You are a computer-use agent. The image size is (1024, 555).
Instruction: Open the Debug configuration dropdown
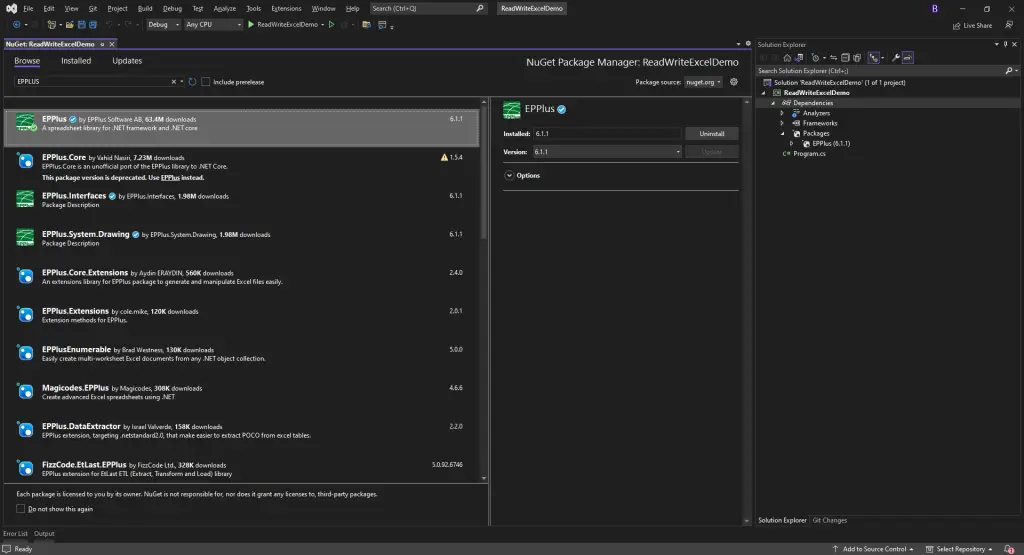(x=163, y=25)
